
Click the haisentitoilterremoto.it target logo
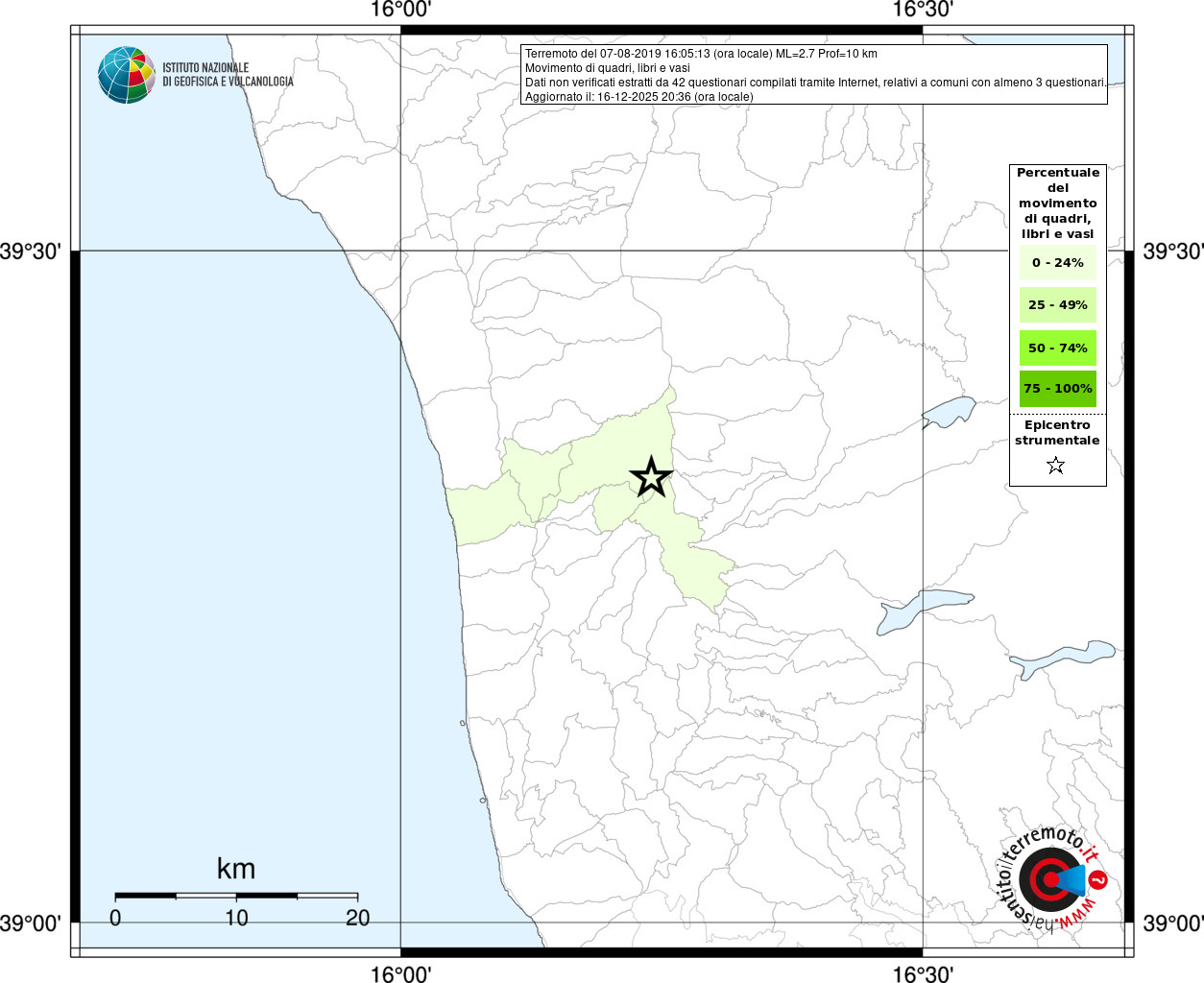click(1051, 877)
